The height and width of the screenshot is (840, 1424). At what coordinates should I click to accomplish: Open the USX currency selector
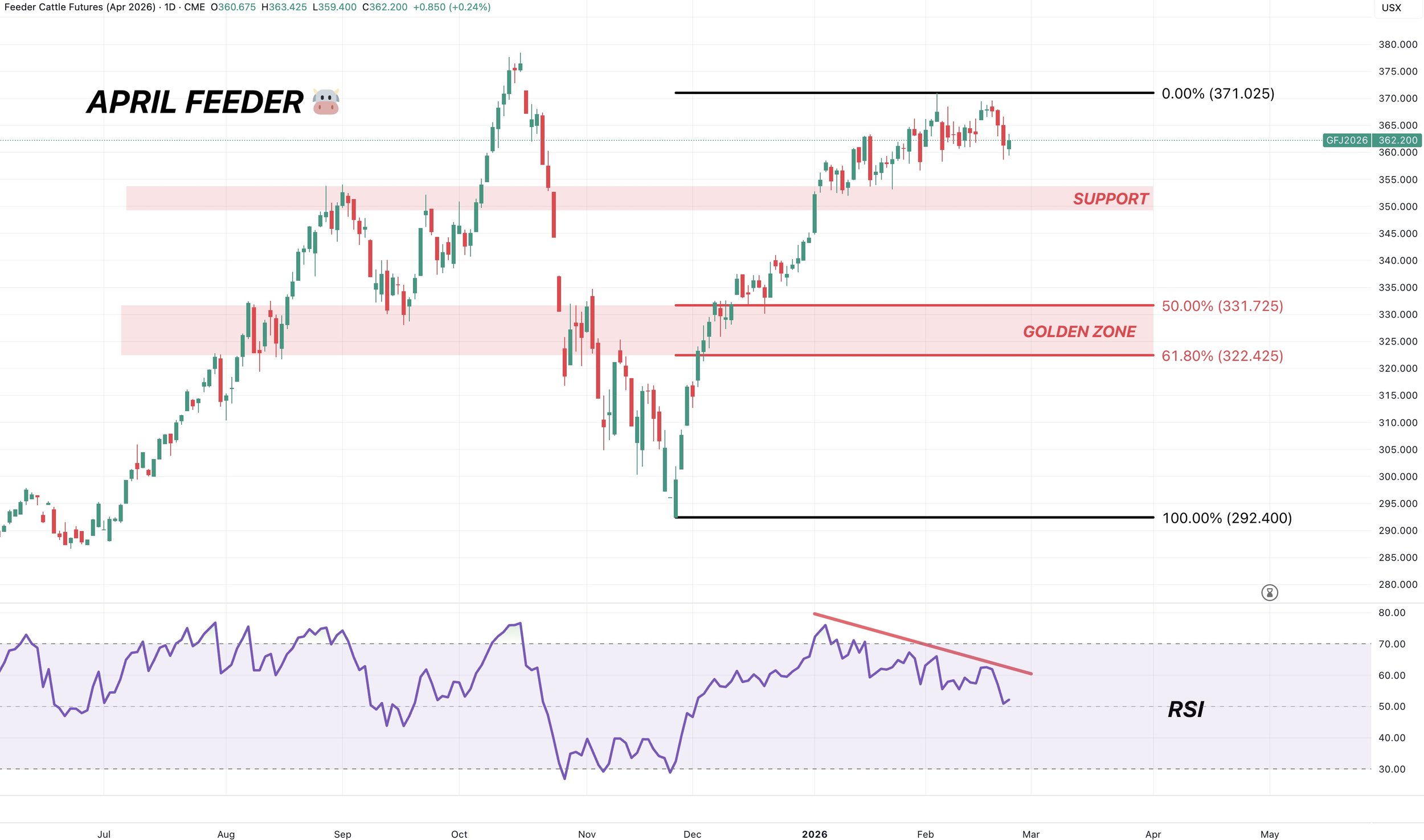pyautogui.click(x=1391, y=8)
